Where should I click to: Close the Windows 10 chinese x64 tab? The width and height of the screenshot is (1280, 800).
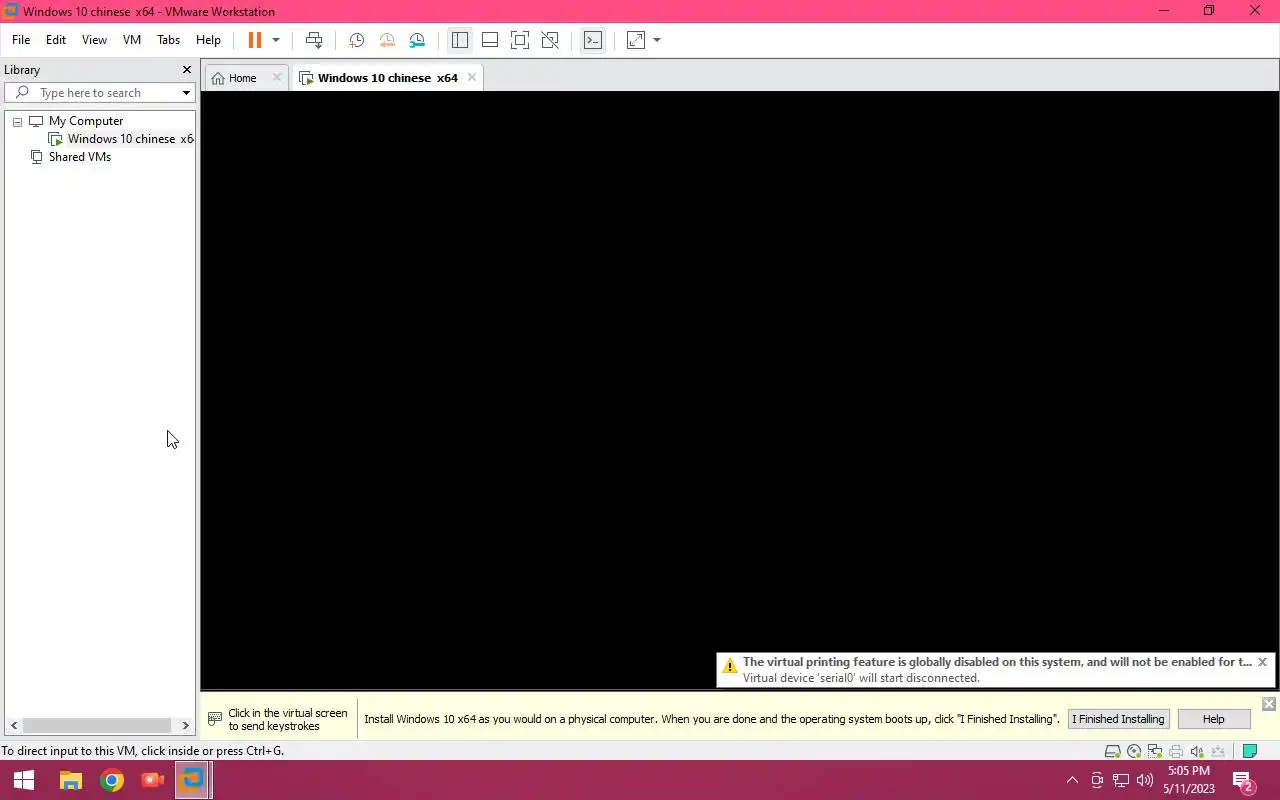click(472, 77)
